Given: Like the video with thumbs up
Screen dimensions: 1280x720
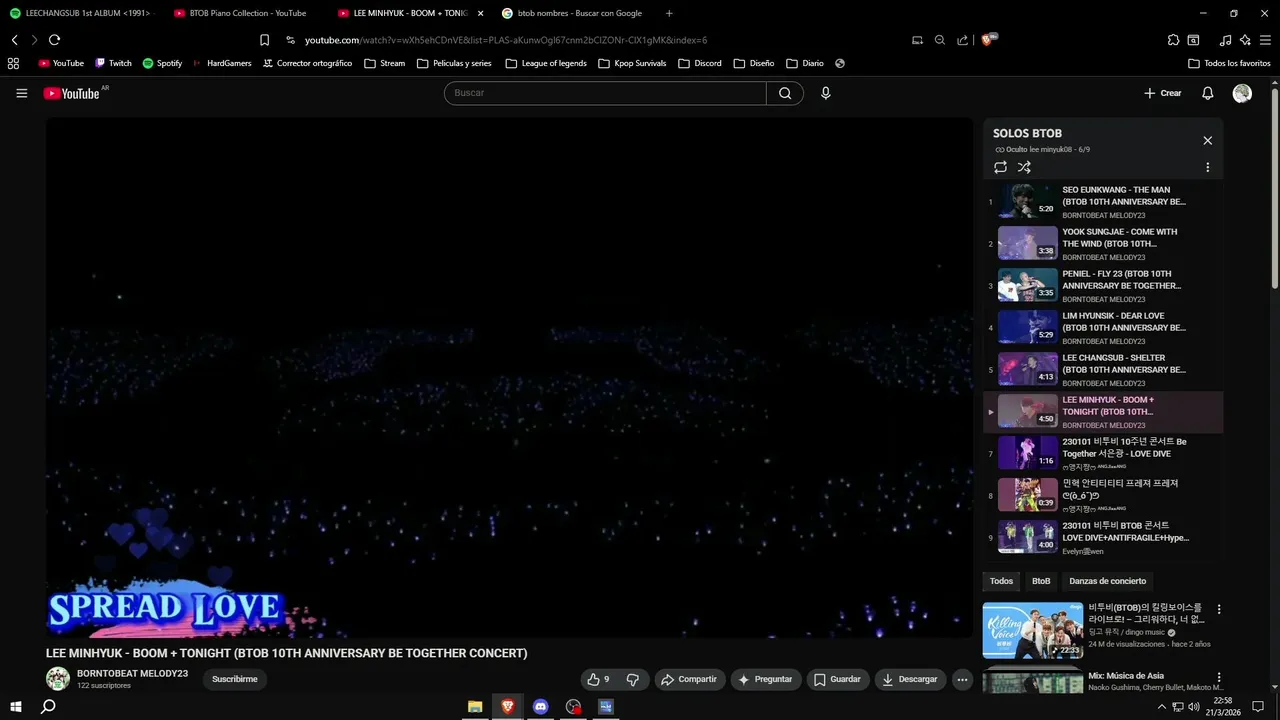Looking at the screenshot, I should (598, 679).
